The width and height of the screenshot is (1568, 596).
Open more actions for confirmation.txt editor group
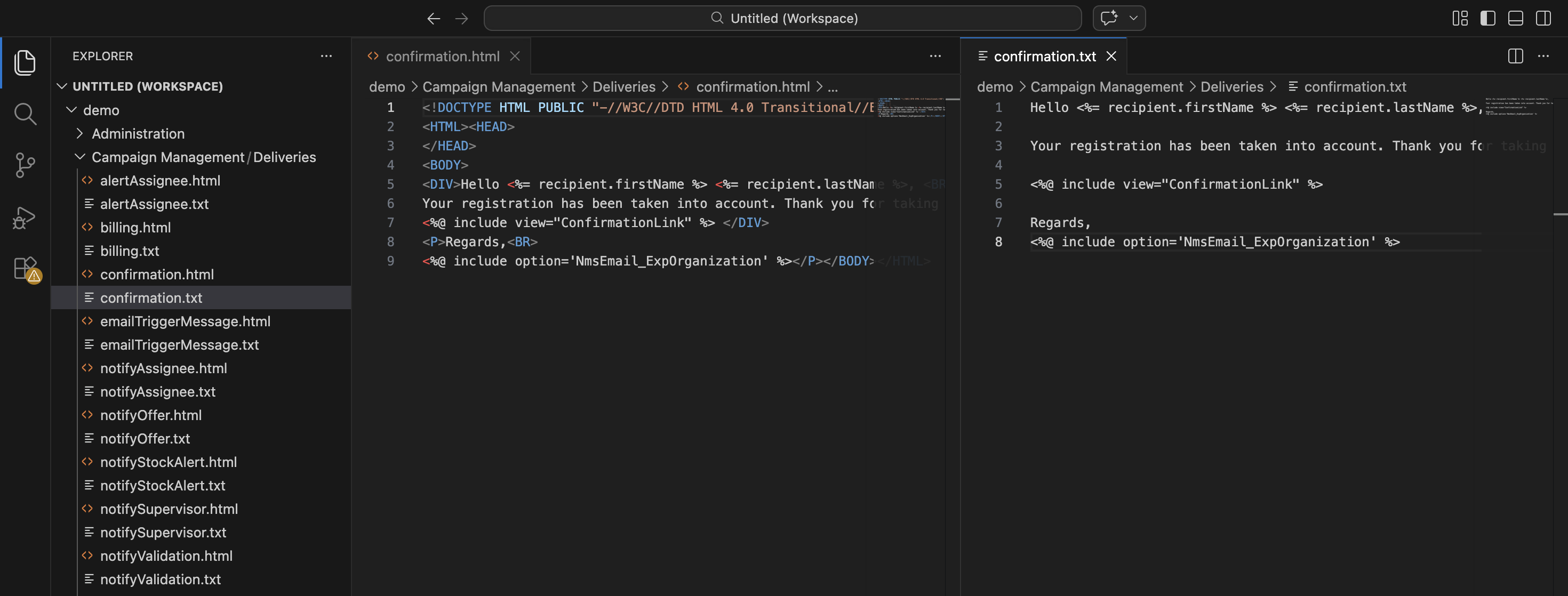1543,56
